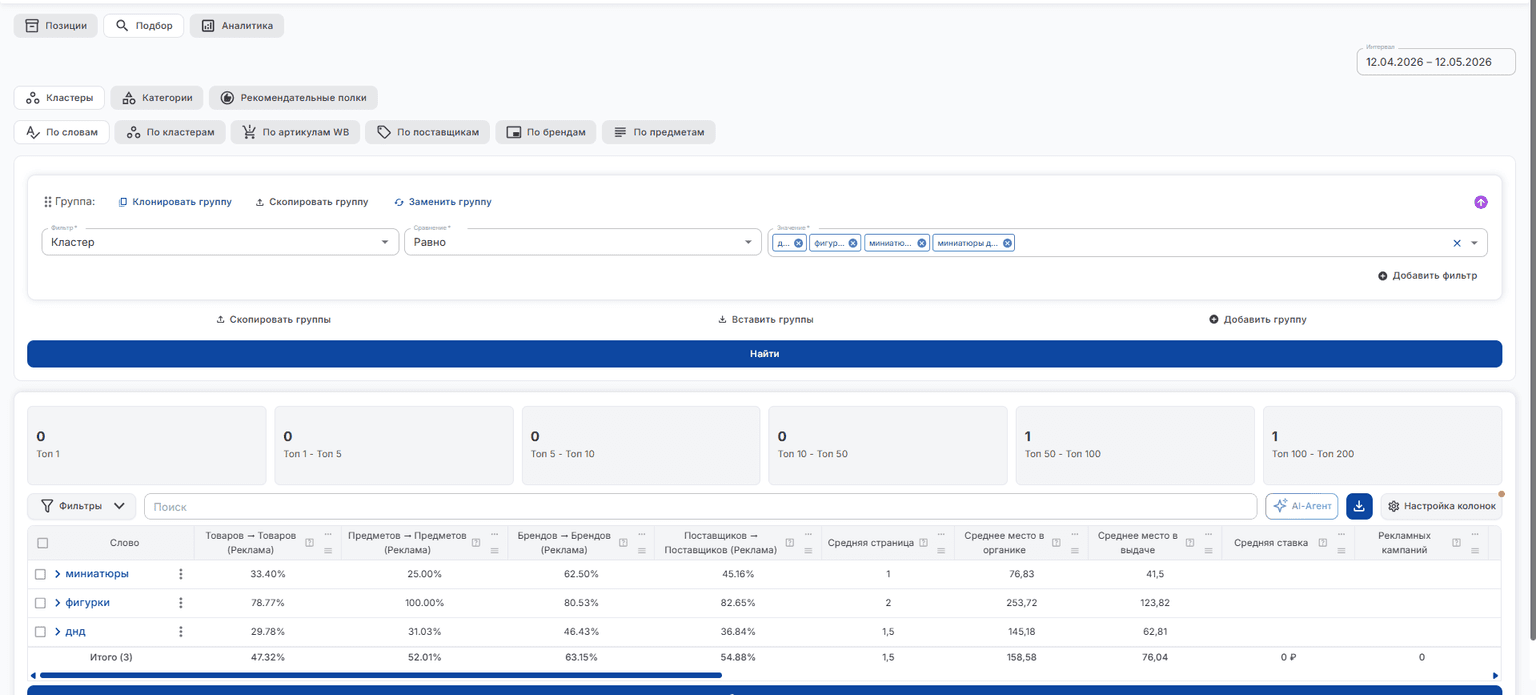
Task: Toggle the select-all checkbox in header
Action: 42,543
